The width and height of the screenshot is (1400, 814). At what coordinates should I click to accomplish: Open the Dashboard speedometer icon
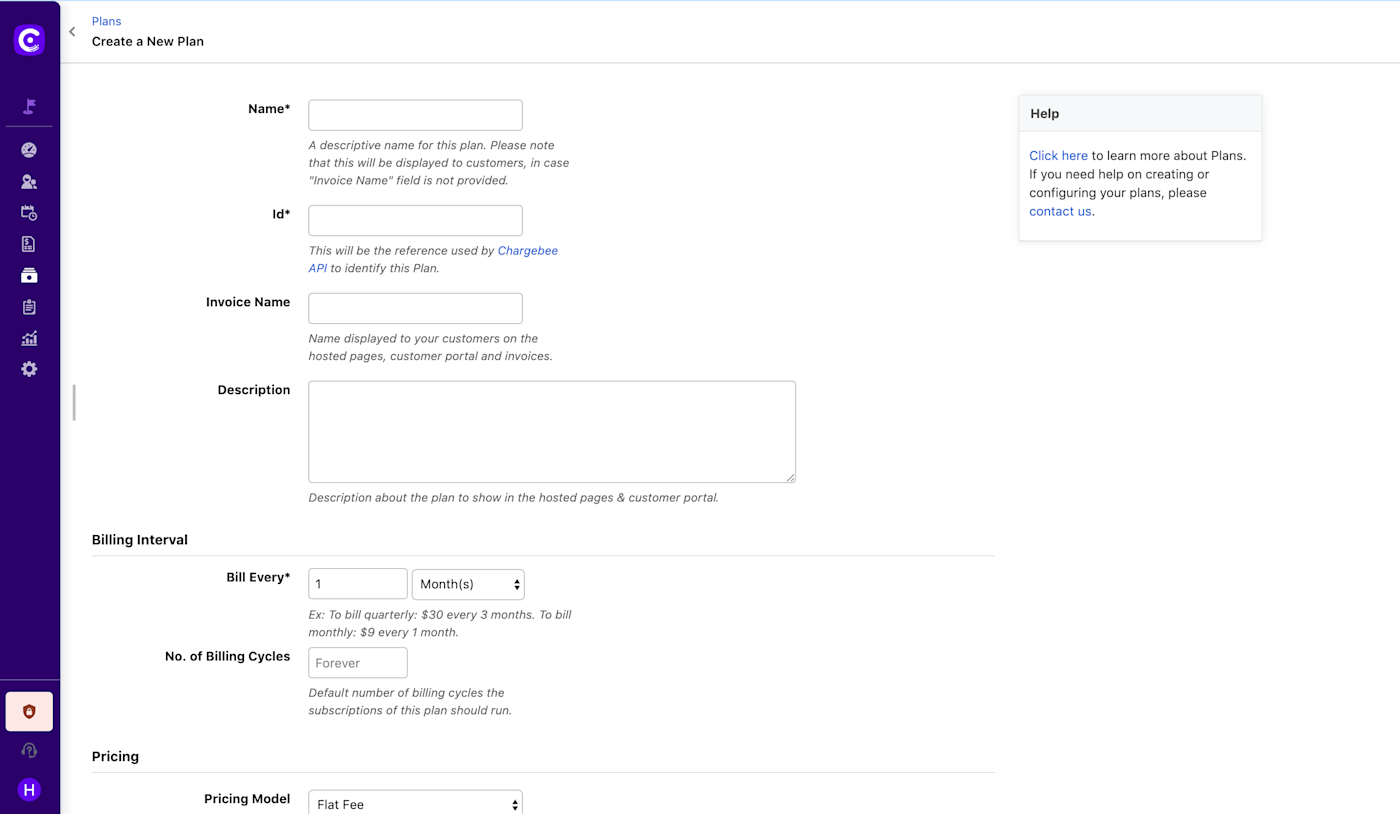coord(29,149)
